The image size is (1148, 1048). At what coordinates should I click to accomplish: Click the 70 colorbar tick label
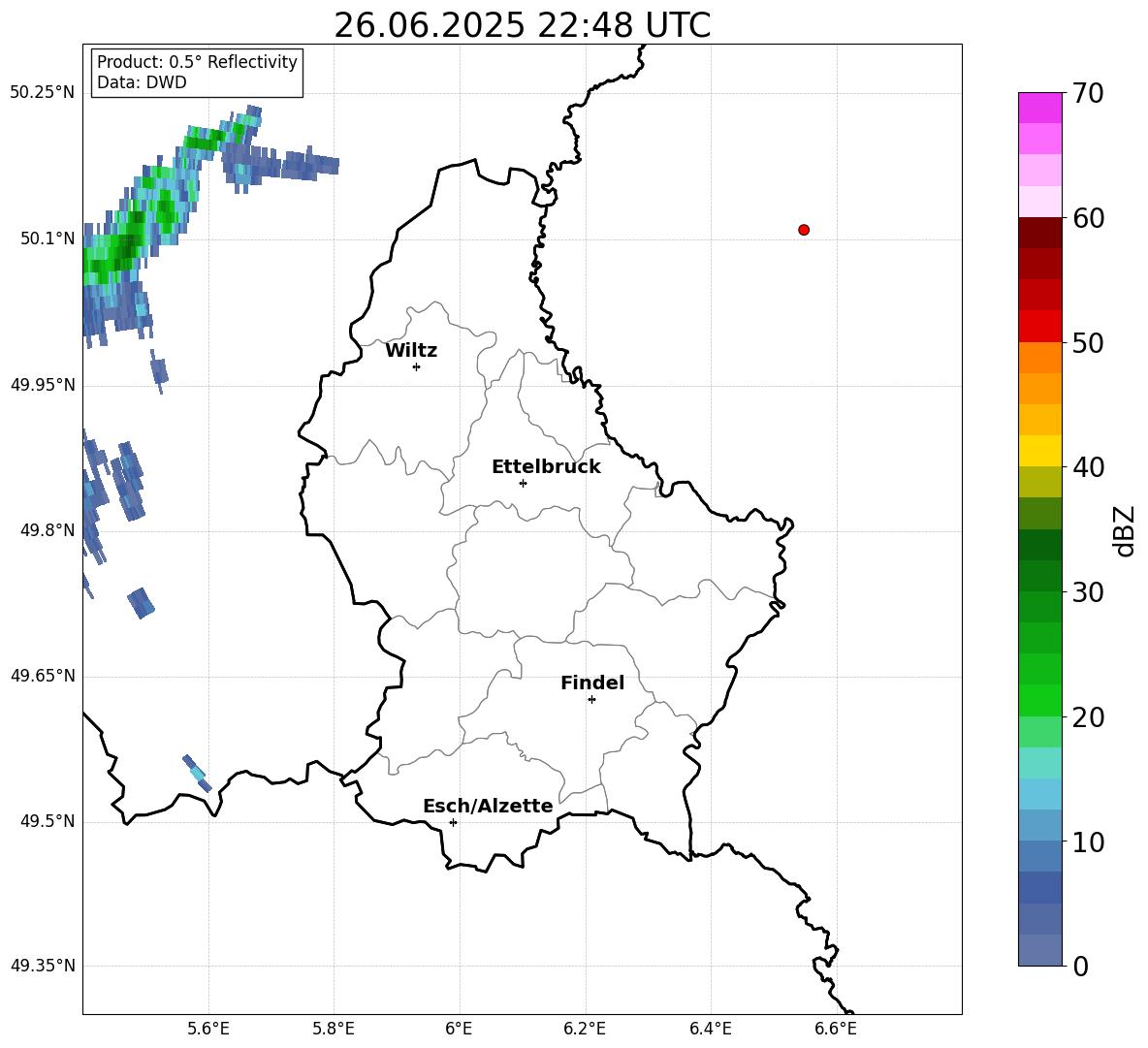click(1088, 94)
